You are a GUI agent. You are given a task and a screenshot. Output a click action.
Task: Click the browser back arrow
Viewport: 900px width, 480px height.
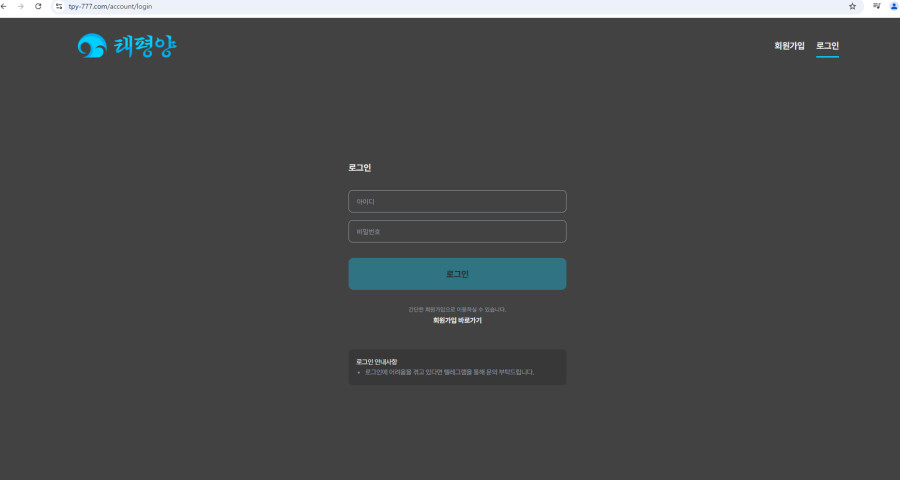click(x=6, y=6)
